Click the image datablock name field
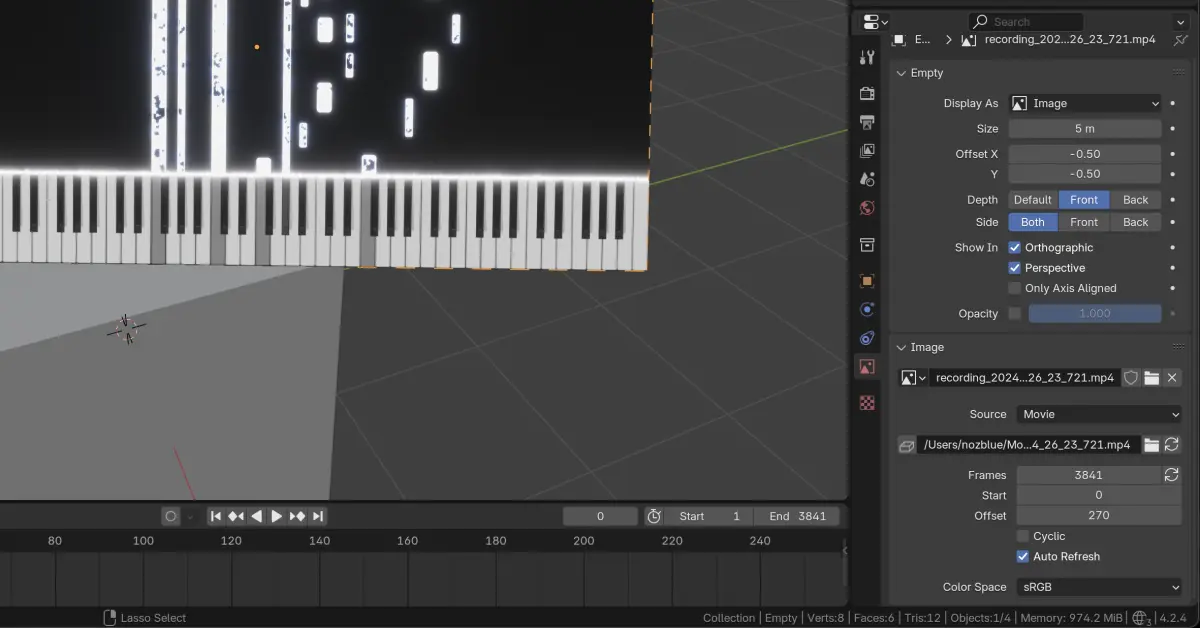This screenshot has height=628, width=1200. 1025,378
